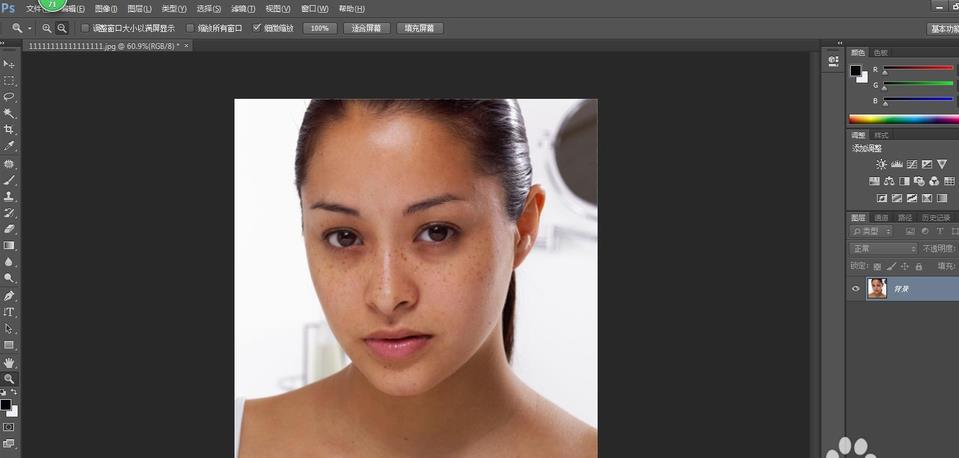Select the Crop tool

pyautogui.click(x=9, y=130)
